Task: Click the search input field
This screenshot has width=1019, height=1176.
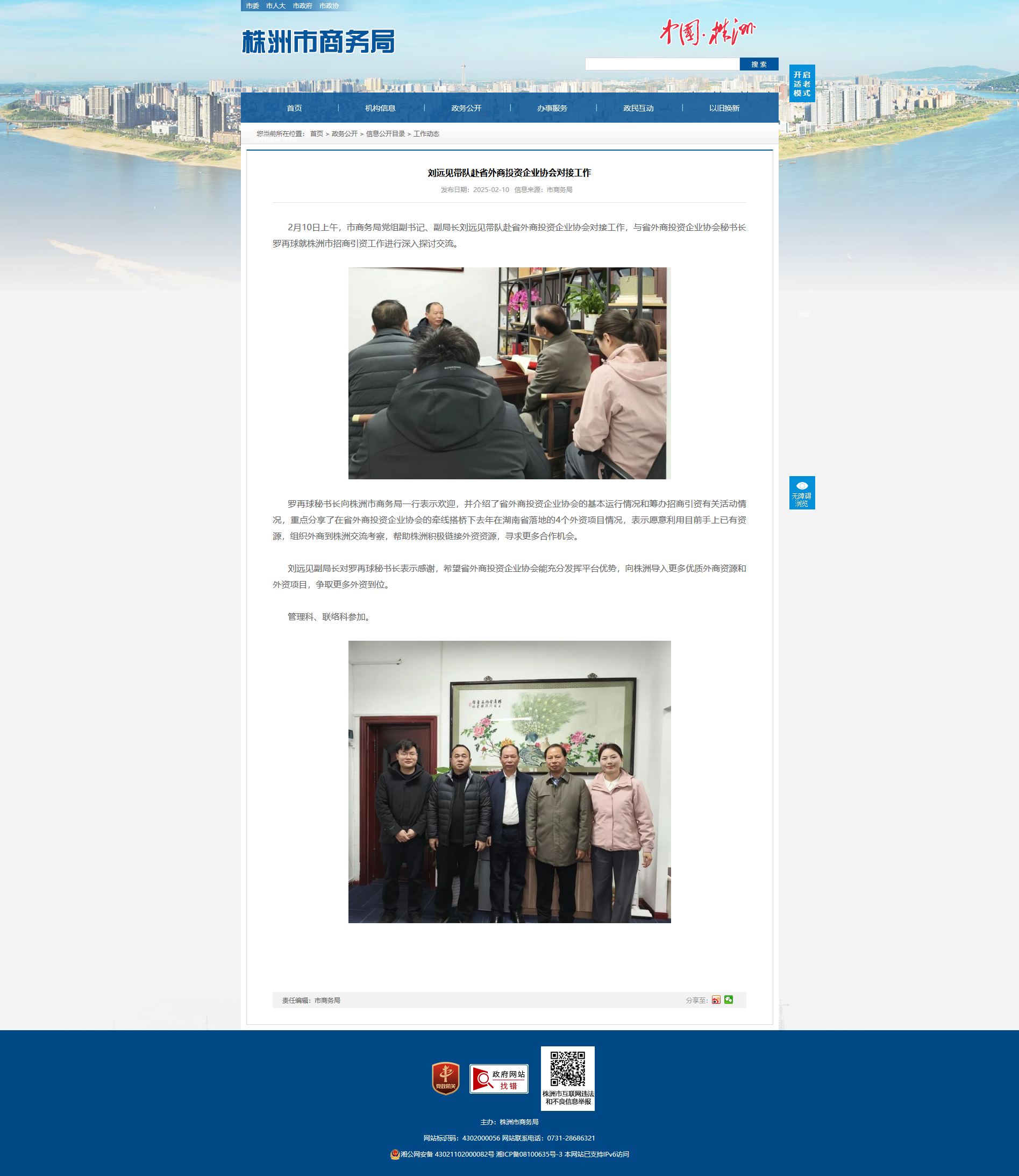Action: point(662,65)
